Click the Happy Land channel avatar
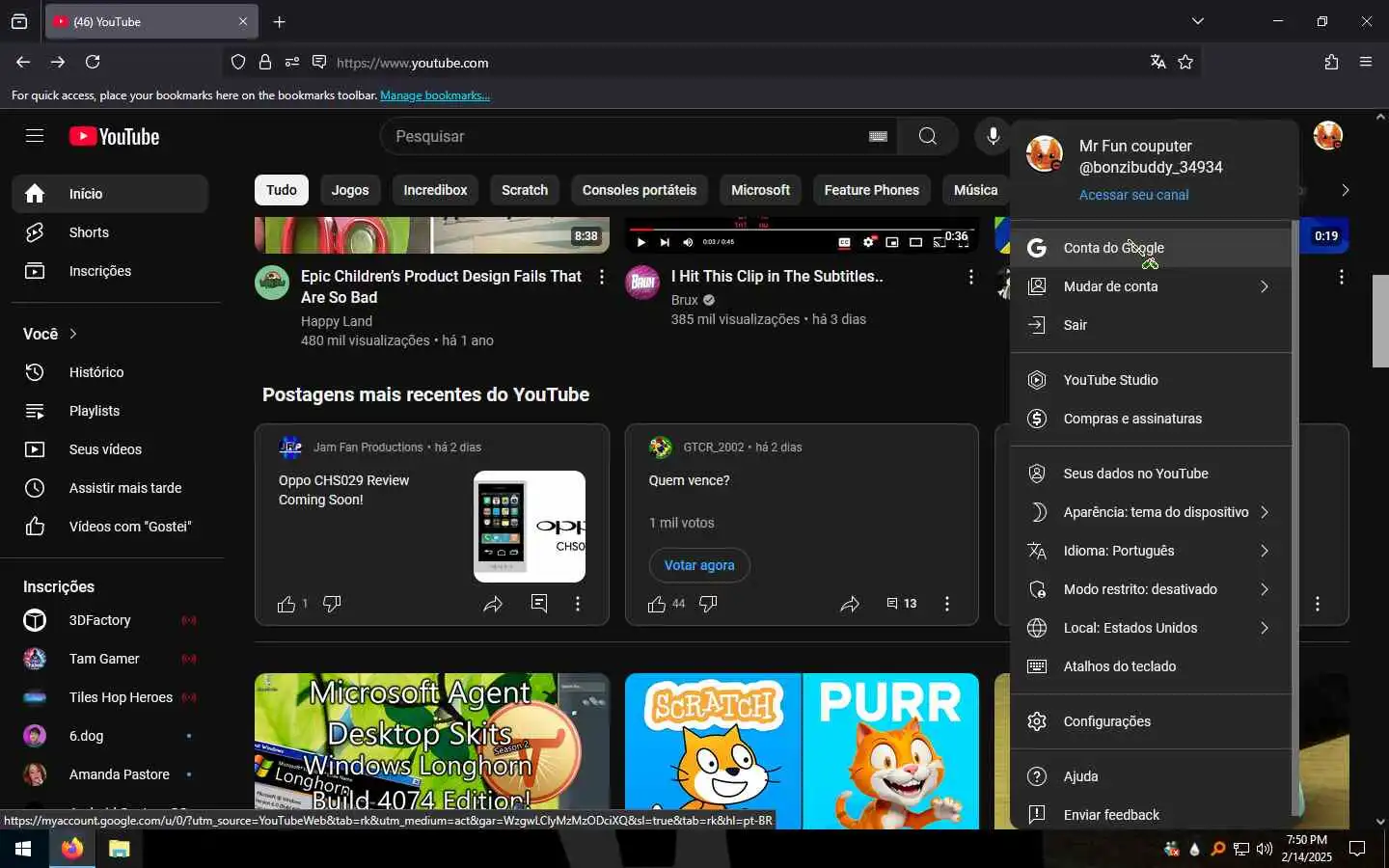The image size is (1389, 868). tap(272, 283)
